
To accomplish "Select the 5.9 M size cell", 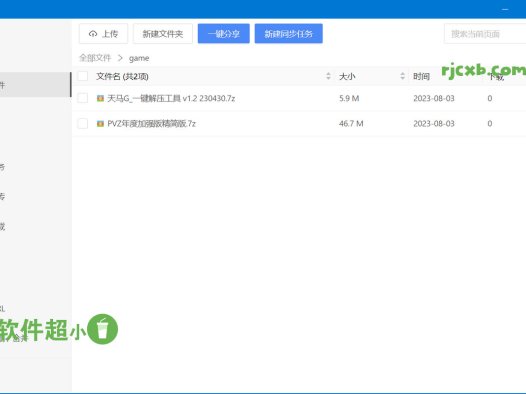I will tap(349, 98).
